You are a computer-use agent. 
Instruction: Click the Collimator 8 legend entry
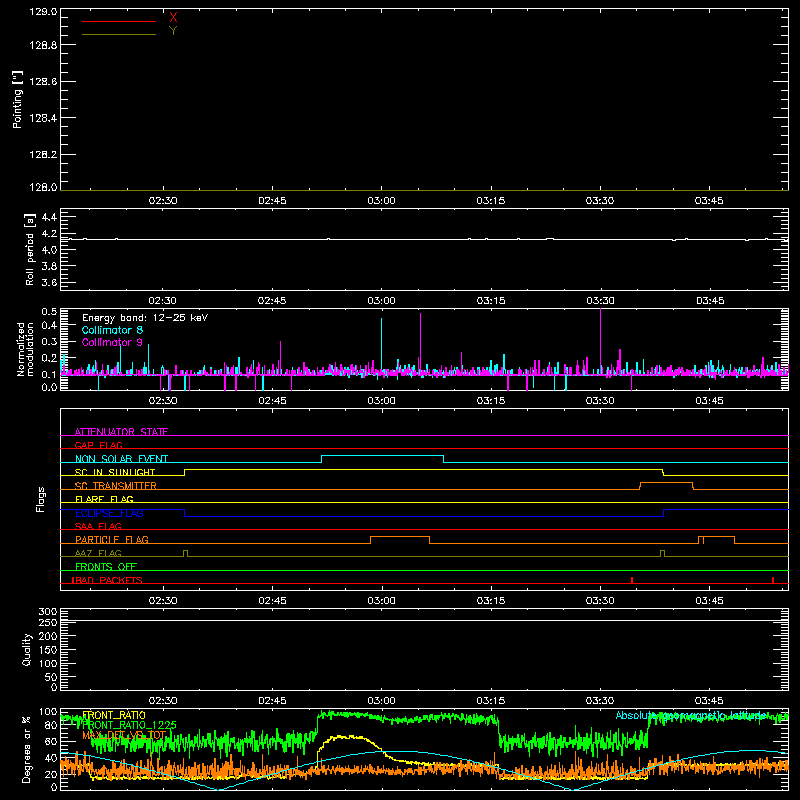[x=112, y=330]
